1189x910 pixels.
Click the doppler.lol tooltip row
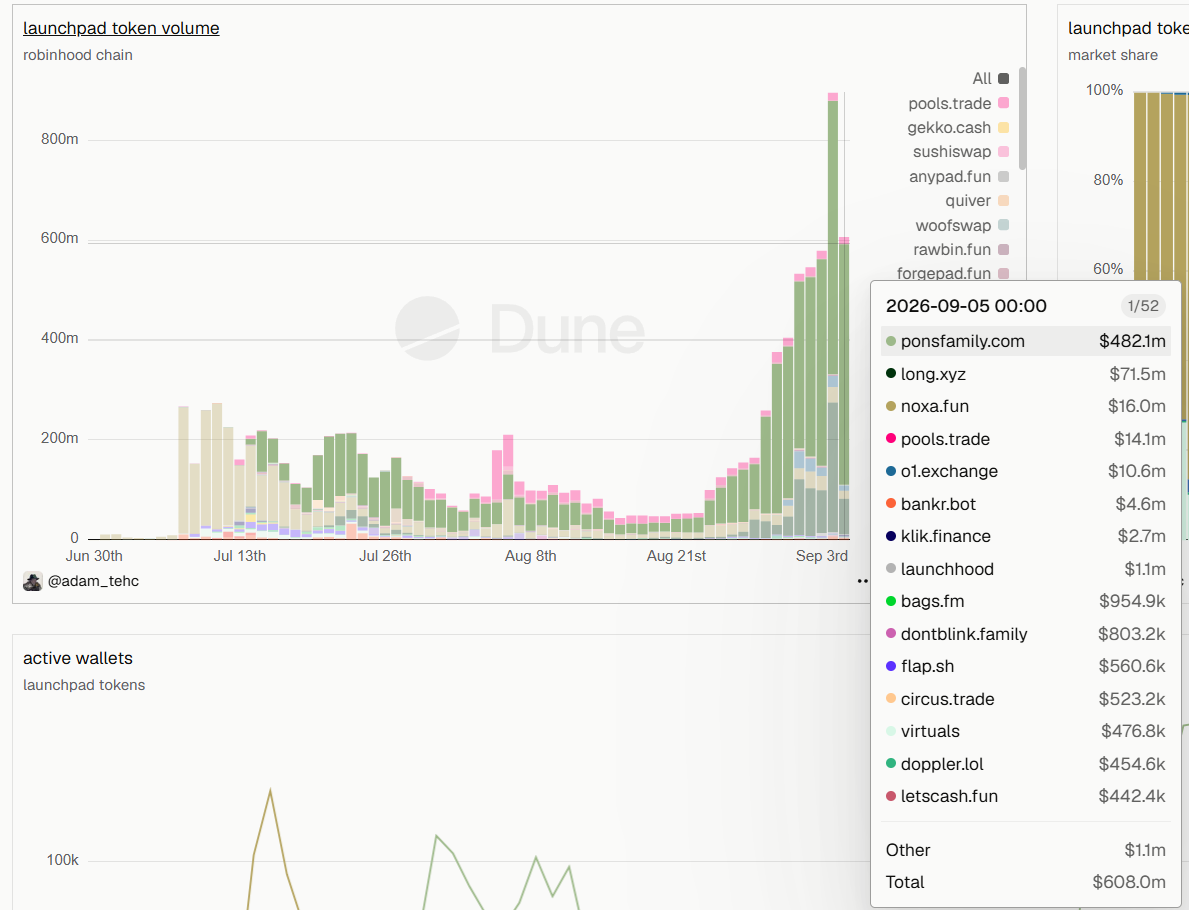(x=1026, y=764)
